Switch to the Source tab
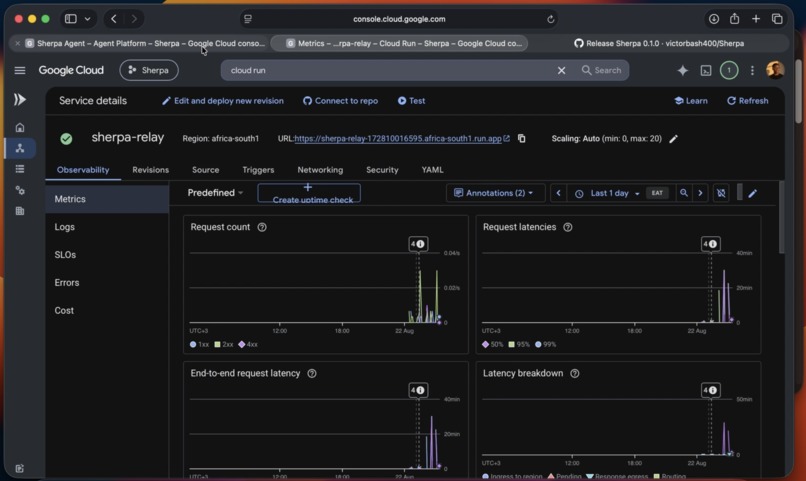 point(206,170)
